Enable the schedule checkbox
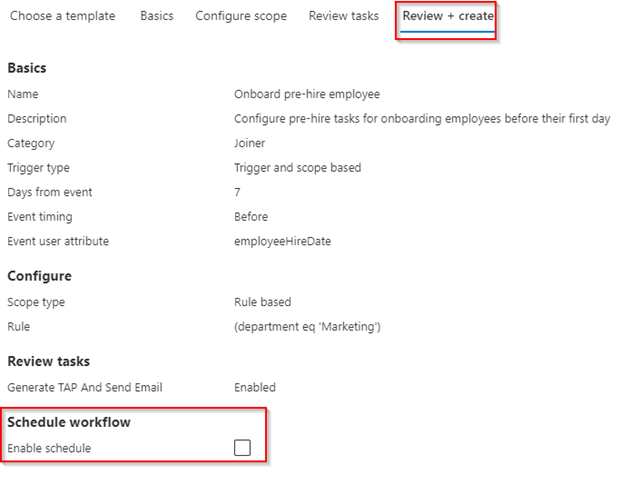Image resolution: width=630 pixels, height=485 pixels. [x=242, y=448]
